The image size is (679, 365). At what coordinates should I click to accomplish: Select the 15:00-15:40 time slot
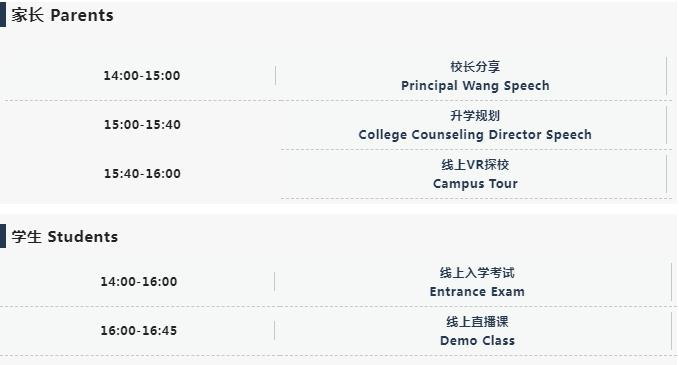[x=142, y=125]
